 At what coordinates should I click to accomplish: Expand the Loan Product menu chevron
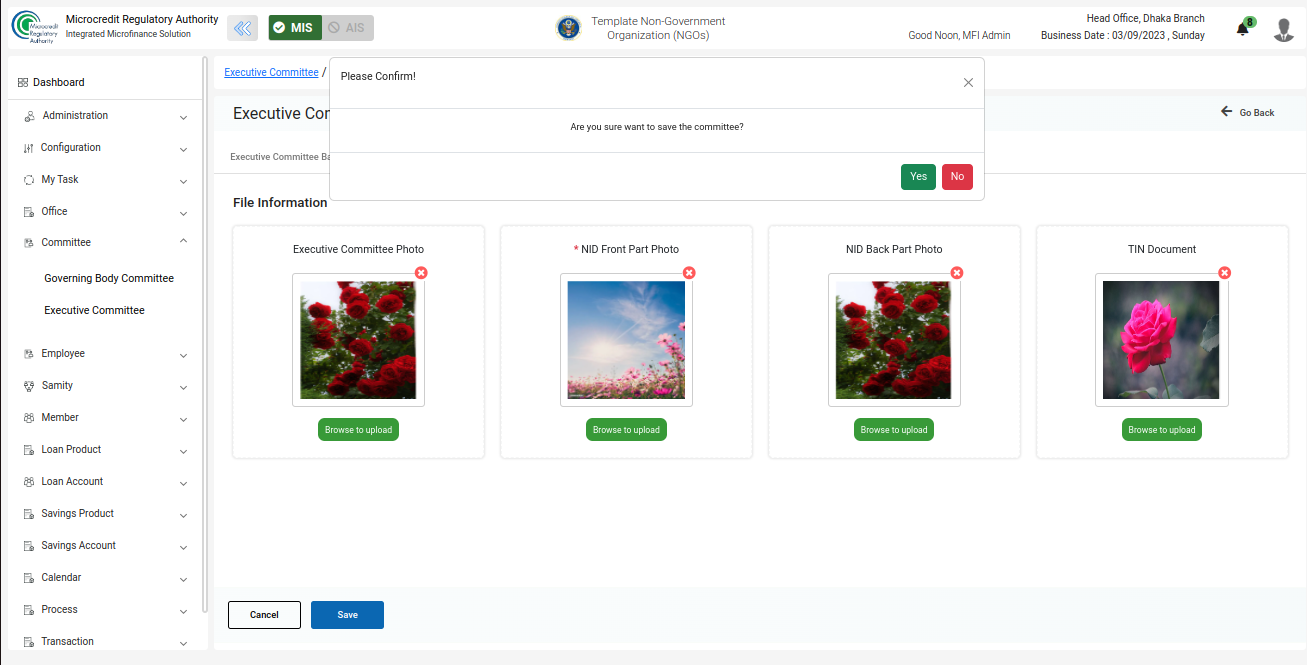pyautogui.click(x=183, y=451)
